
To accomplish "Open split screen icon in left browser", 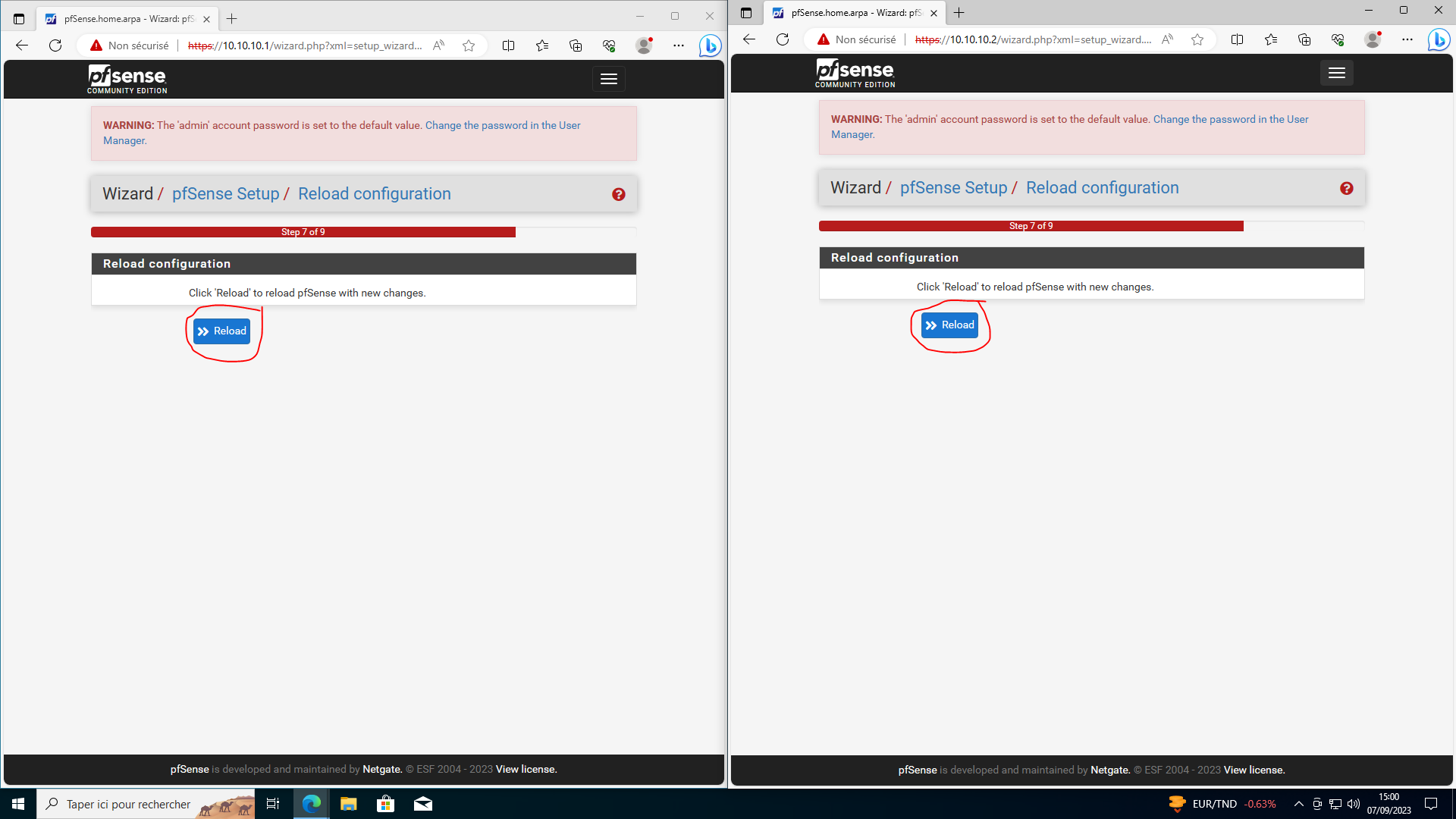I will [x=509, y=45].
